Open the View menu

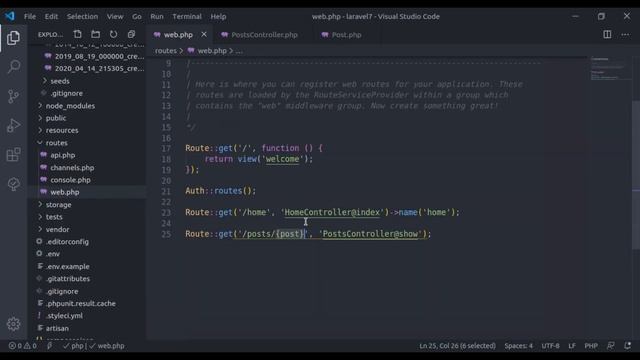tap(115, 16)
